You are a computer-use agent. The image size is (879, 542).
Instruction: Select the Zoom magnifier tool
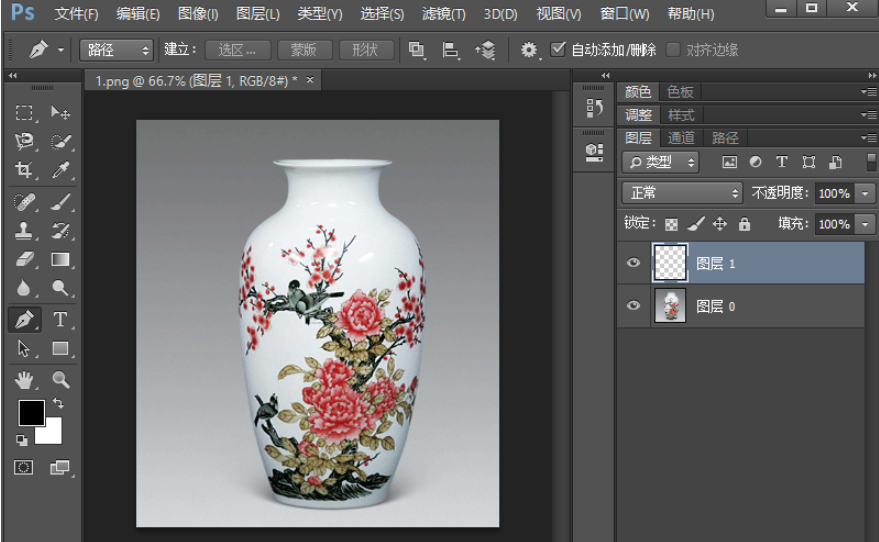[x=60, y=379]
